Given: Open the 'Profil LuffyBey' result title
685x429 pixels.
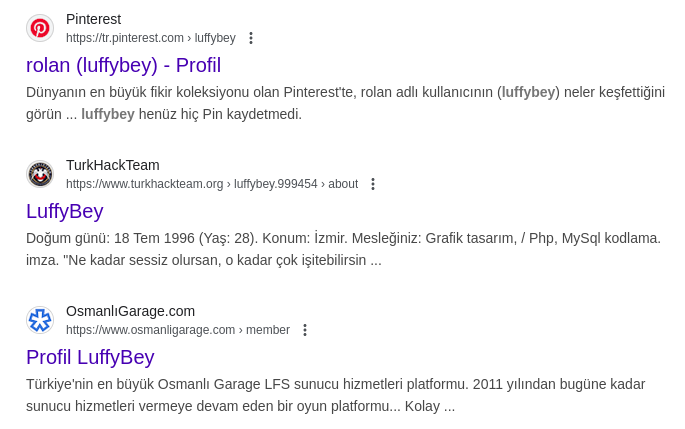Looking at the screenshot, I should coord(90,357).
